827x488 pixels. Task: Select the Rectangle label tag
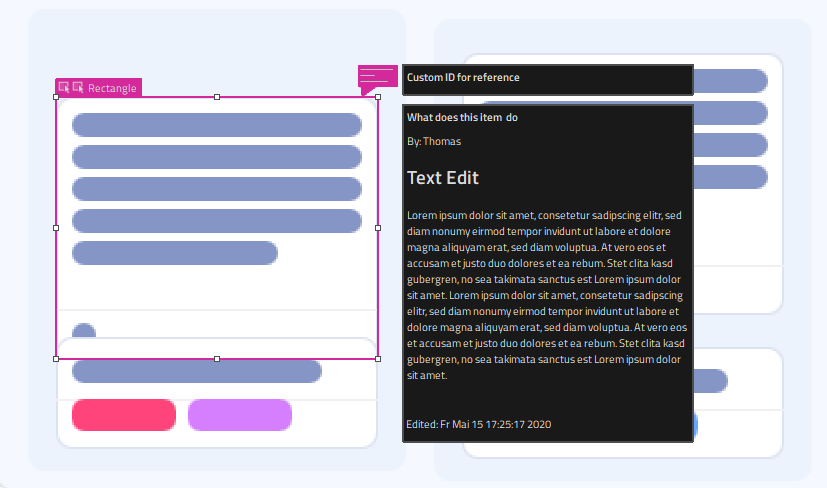[112, 88]
